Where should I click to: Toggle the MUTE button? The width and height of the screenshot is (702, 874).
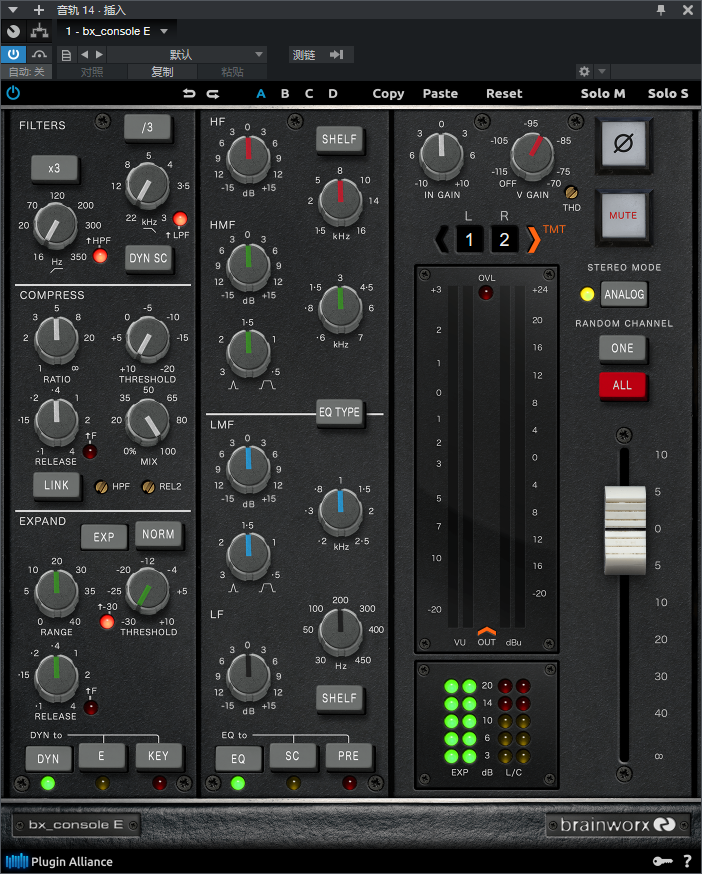pos(623,215)
